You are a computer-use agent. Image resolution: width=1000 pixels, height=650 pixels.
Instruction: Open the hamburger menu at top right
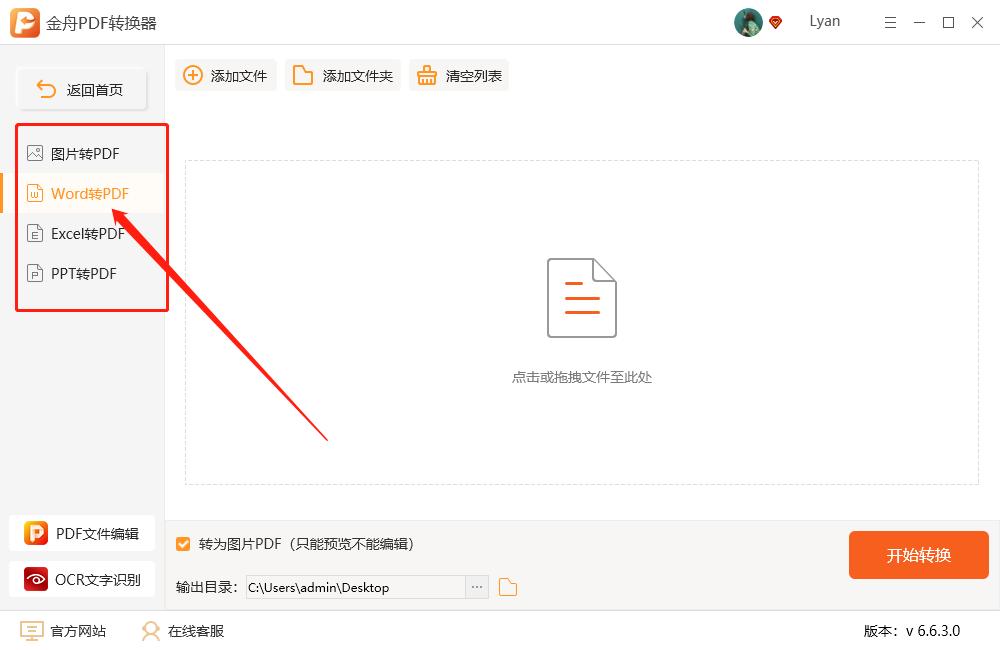click(x=890, y=22)
